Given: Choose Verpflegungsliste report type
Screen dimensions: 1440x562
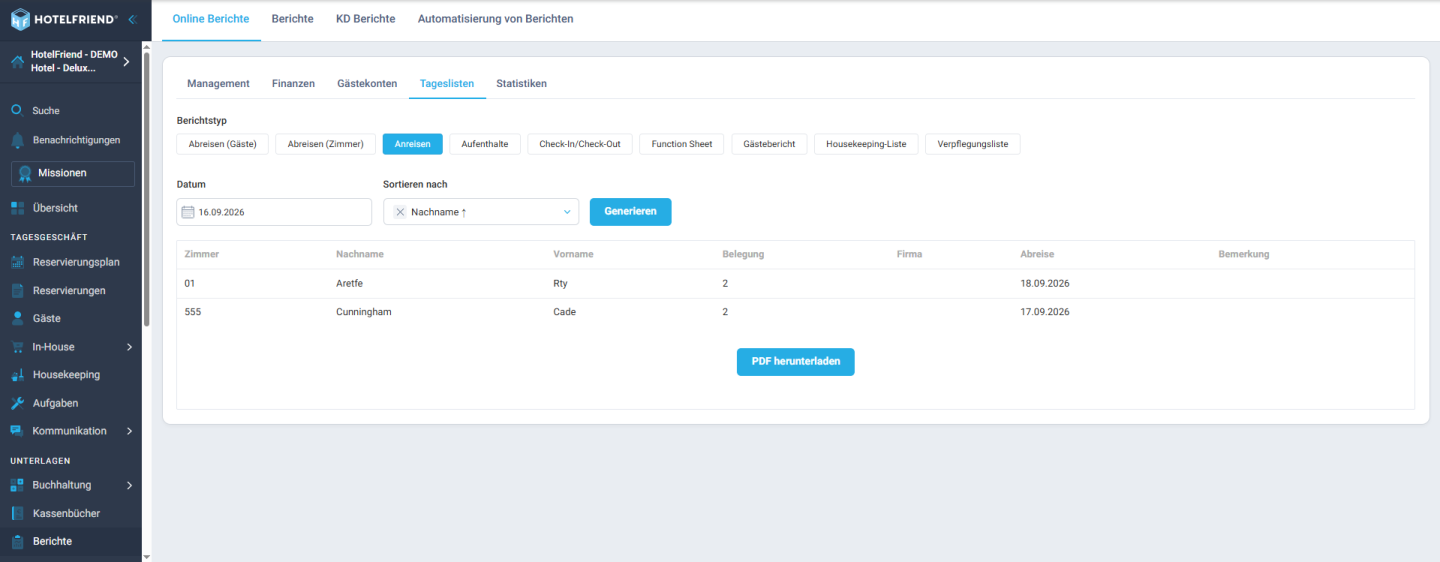Looking at the screenshot, I should tap(973, 144).
